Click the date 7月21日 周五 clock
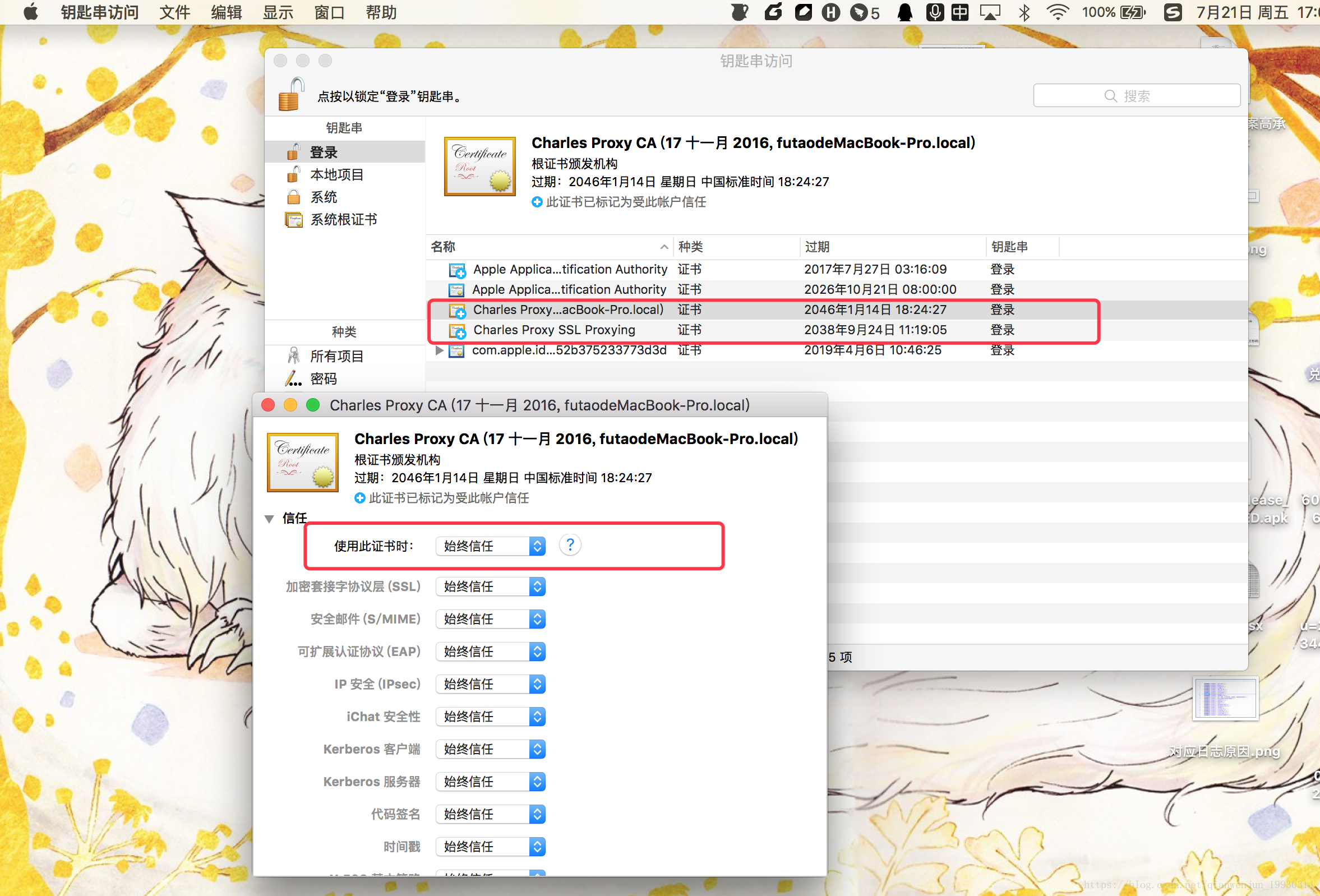The height and width of the screenshot is (896, 1320). 1257,12
